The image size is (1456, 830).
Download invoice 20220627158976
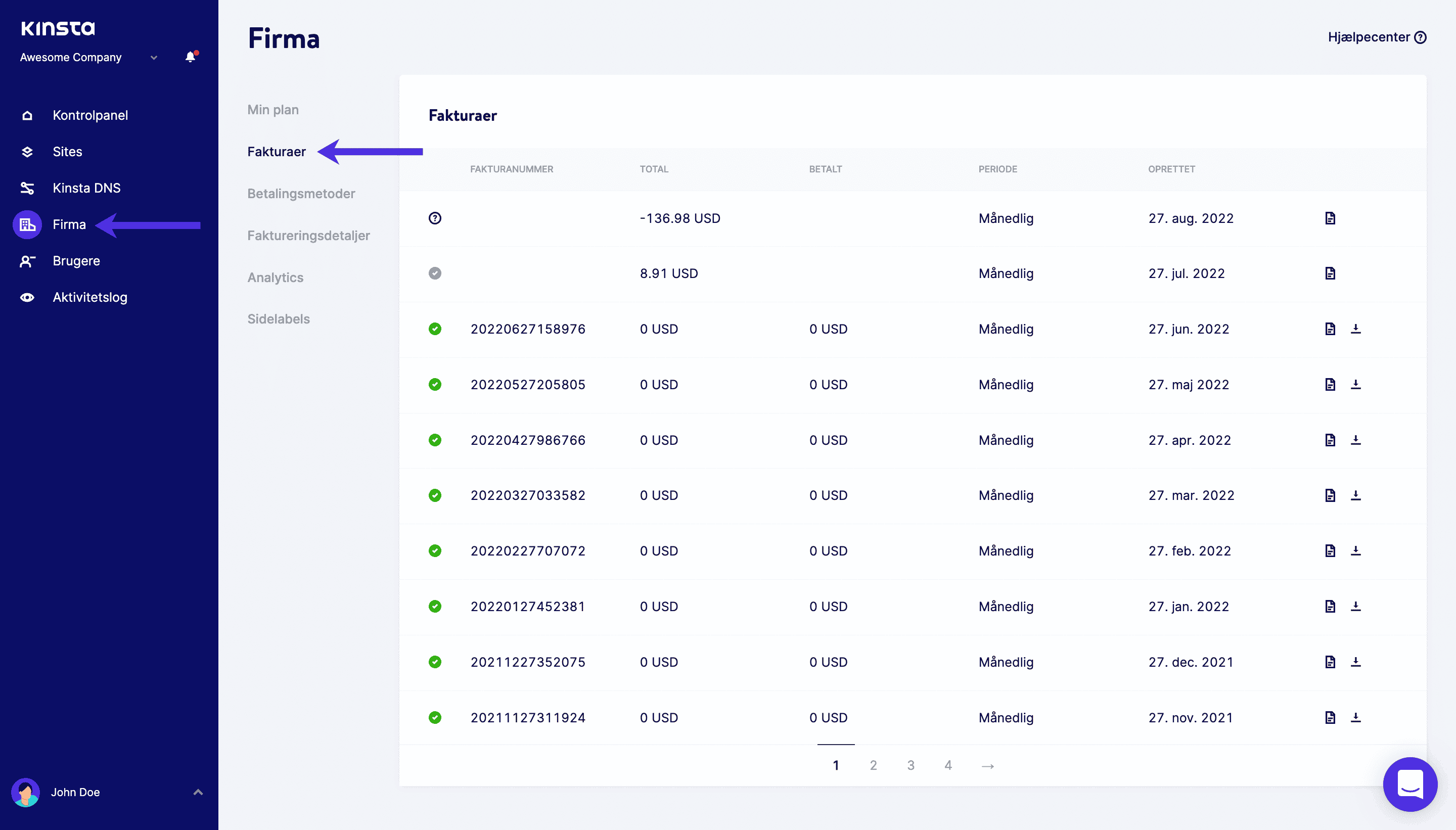1356,329
